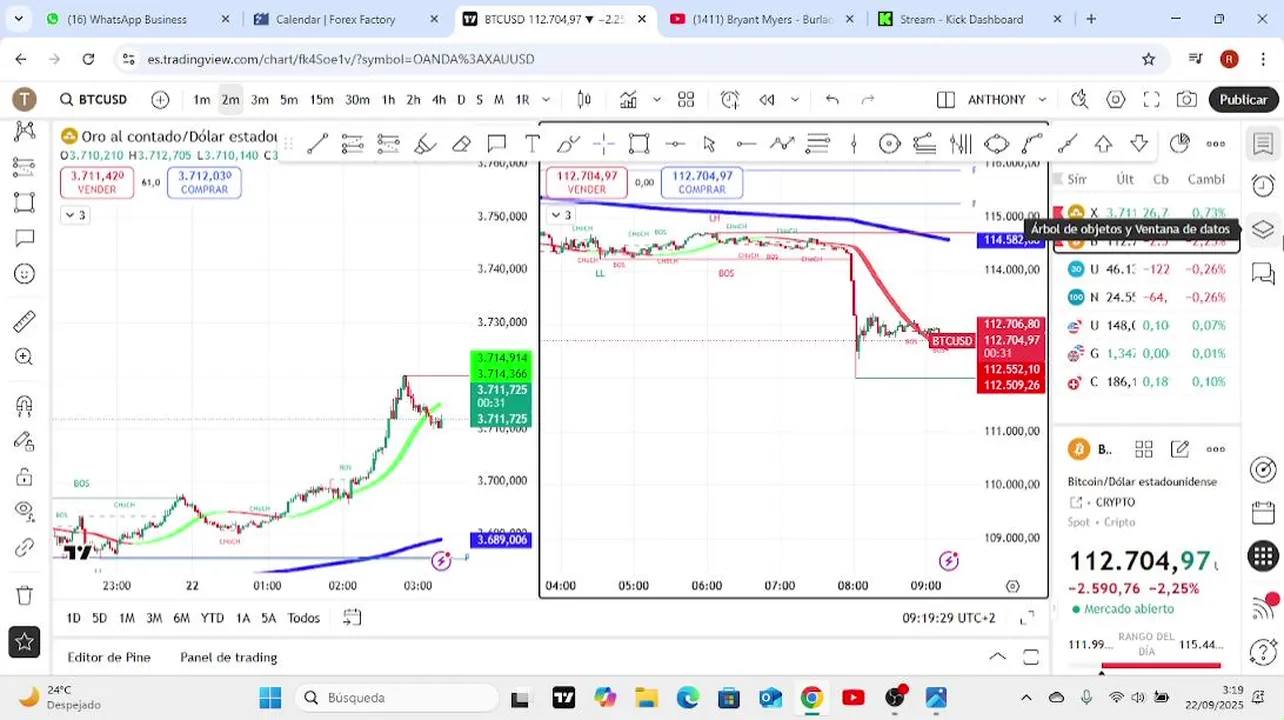Select the arrow cursor tool in the floating toolbar

pos(710,144)
